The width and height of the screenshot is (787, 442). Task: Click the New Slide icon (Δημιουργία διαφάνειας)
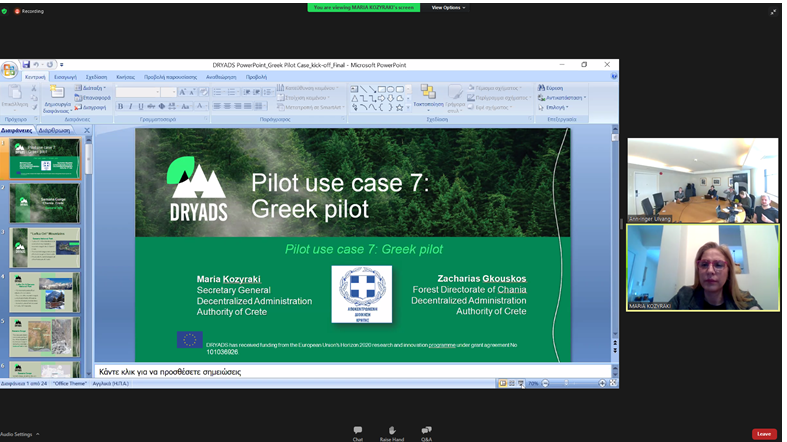pos(57,92)
